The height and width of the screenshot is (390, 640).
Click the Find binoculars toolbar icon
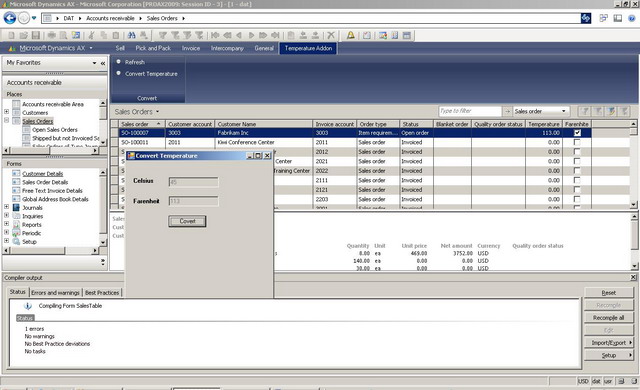131,35
